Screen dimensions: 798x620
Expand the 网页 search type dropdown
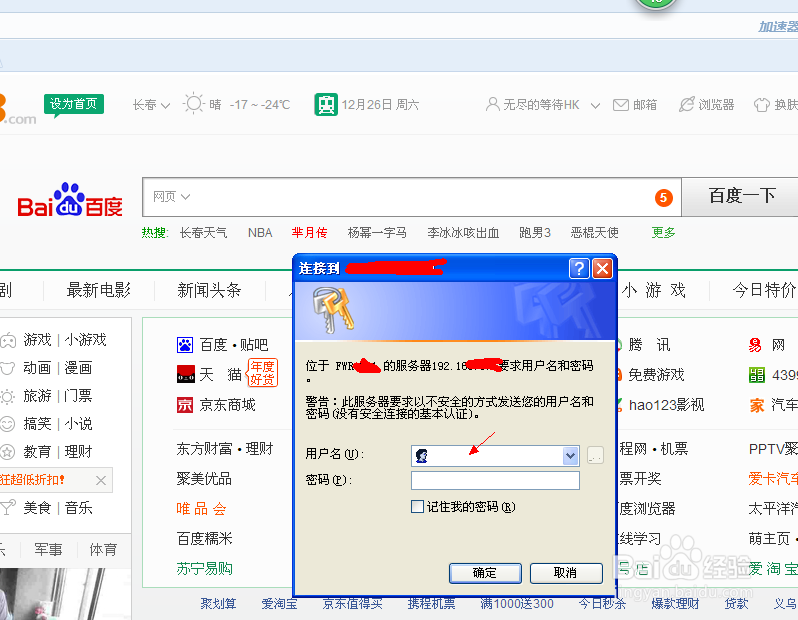(x=172, y=196)
